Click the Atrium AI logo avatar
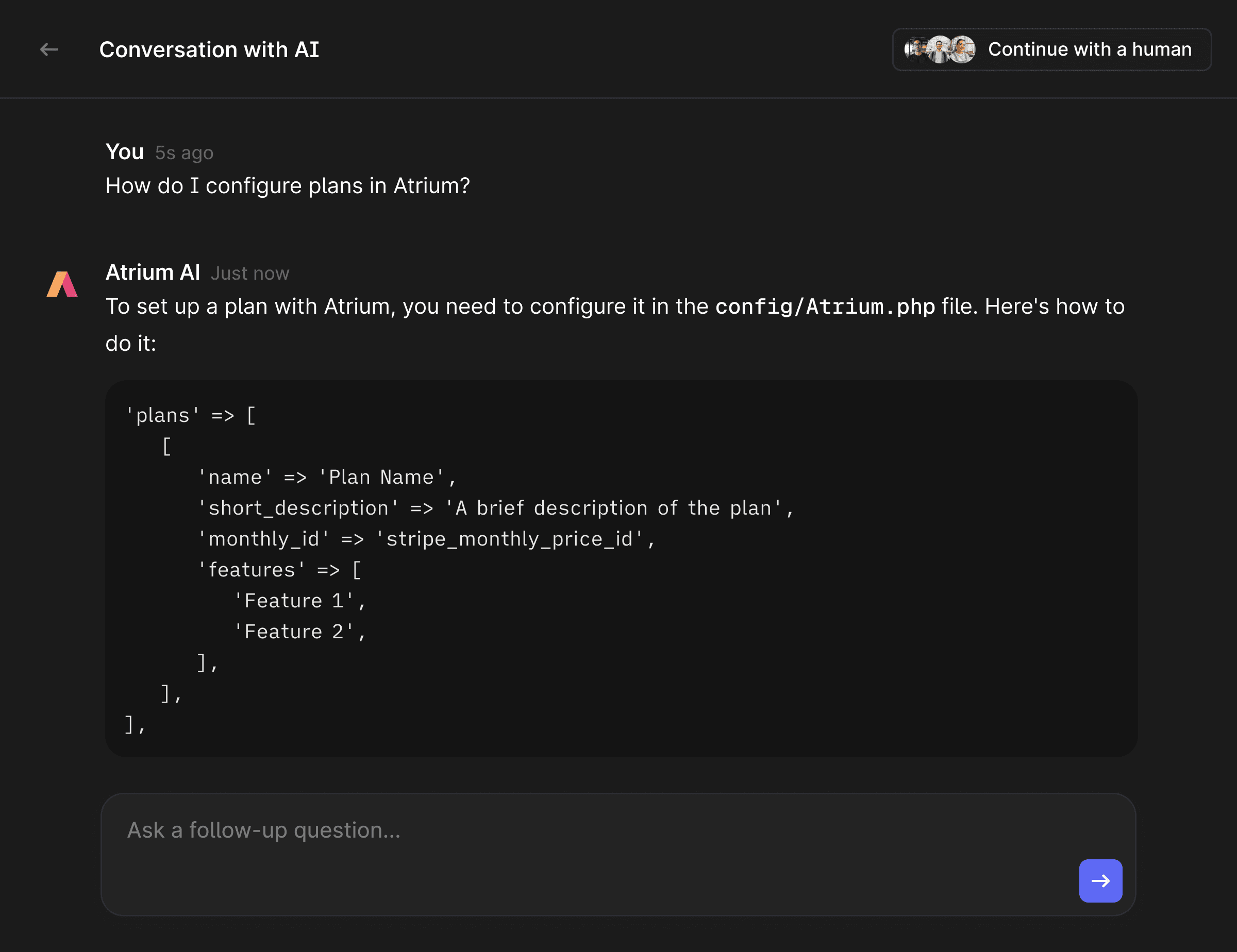Image resolution: width=1237 pixels, height=952 pixels. tap(62, 284)
